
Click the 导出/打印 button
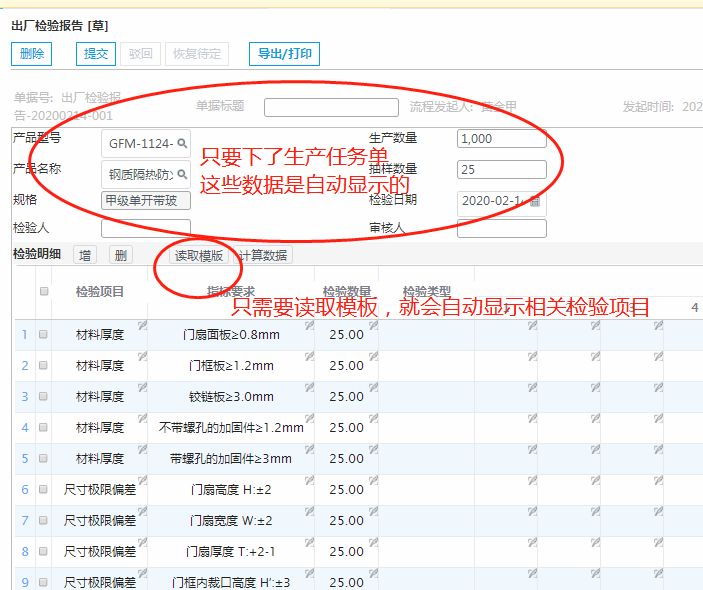tap(284, 54)
